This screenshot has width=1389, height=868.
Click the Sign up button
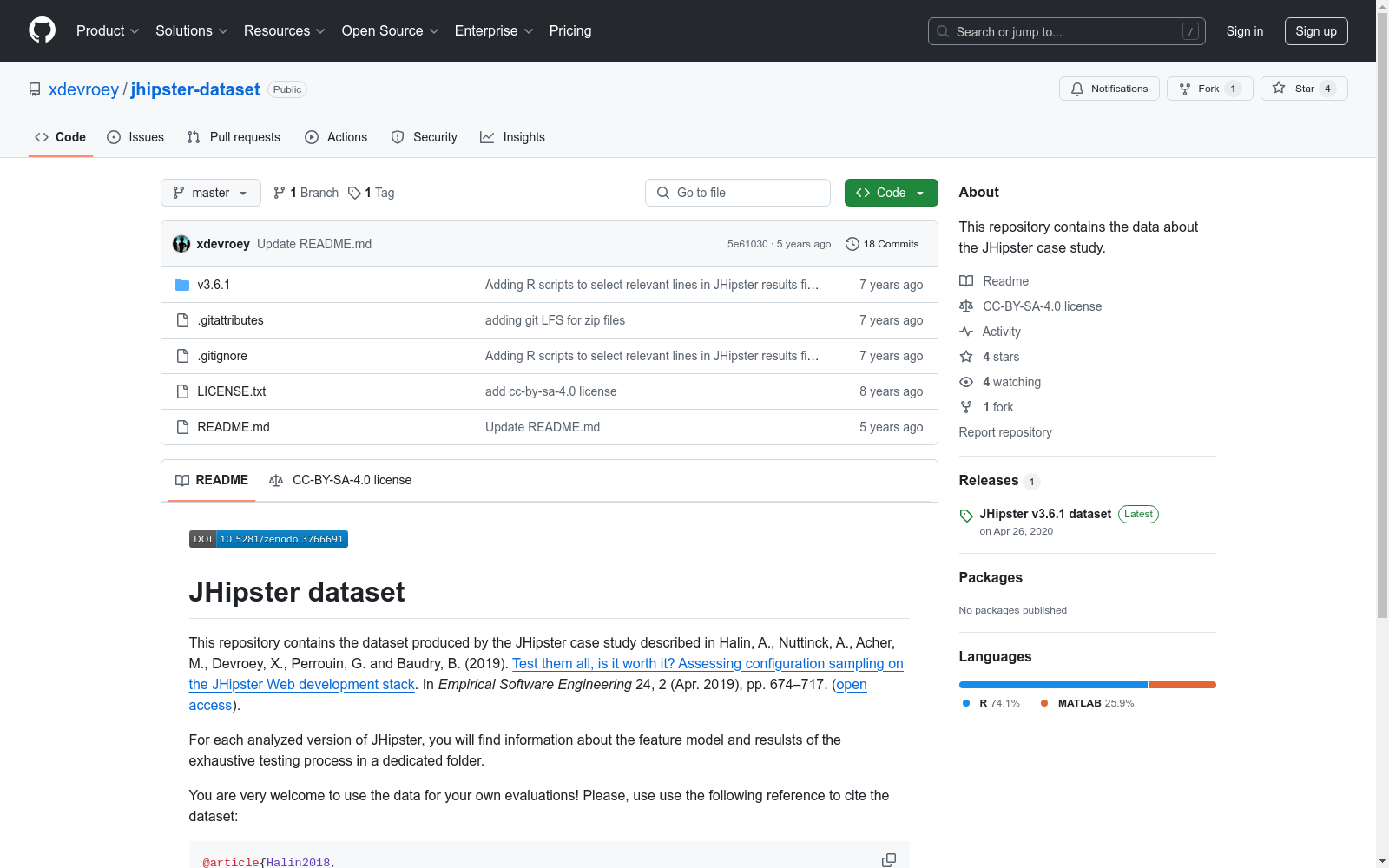(1316, 31)
